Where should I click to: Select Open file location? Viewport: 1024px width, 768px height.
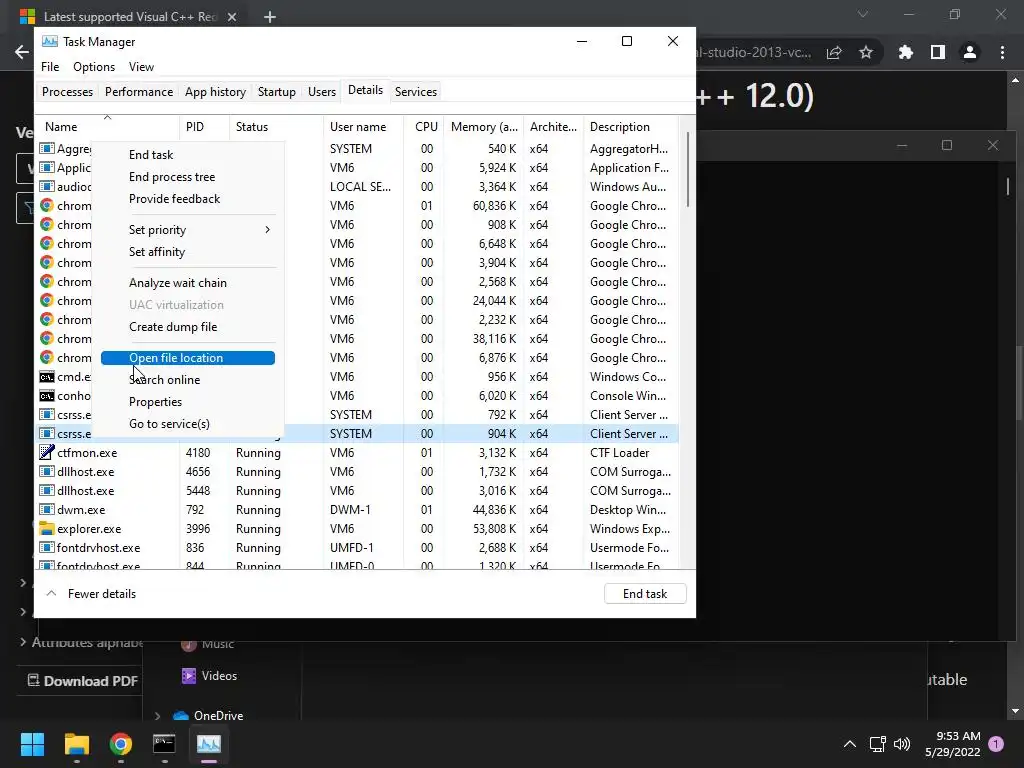[x=188, y=358]
